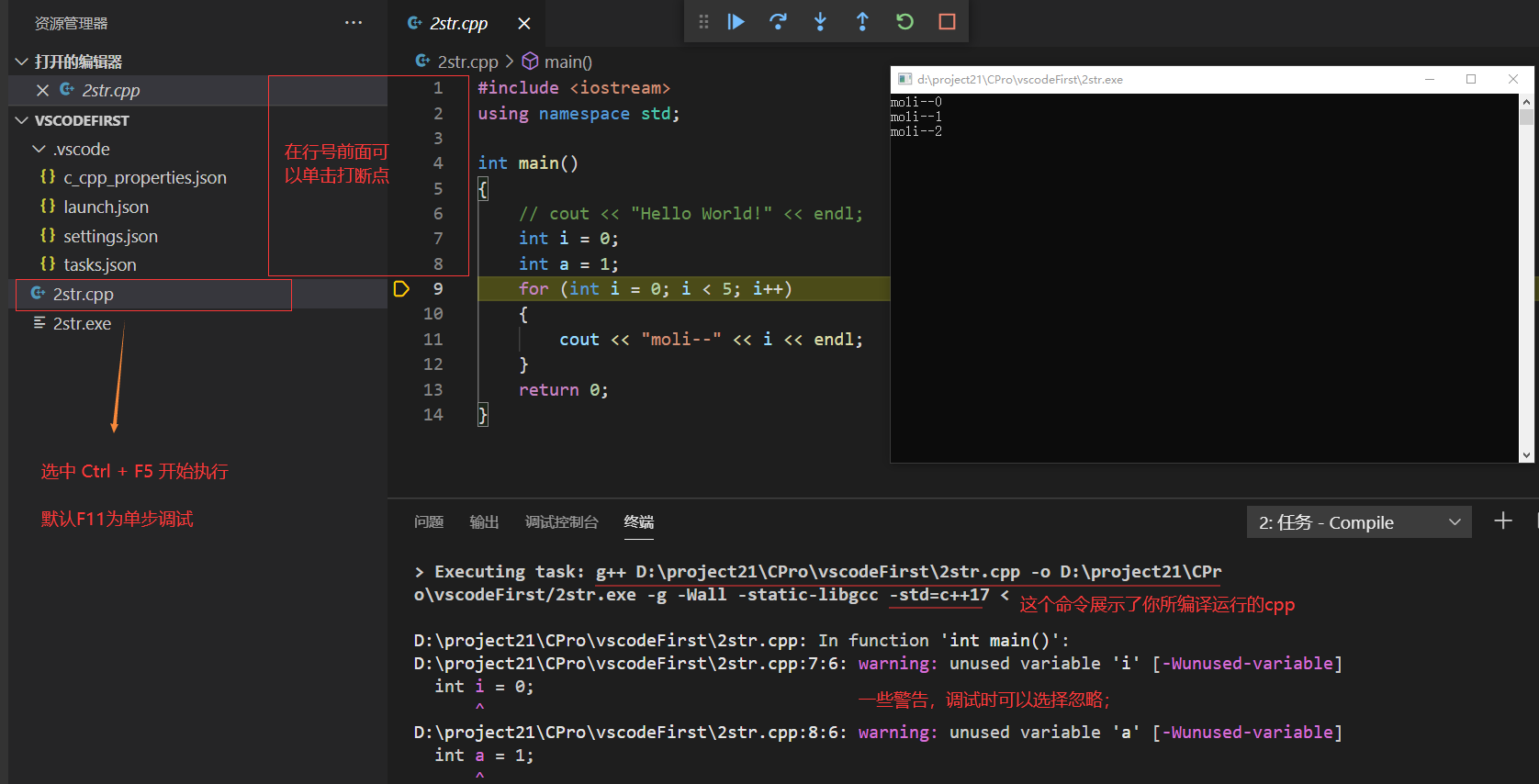Click the for loop line in editor
This screenshot has height=784, width=1539.
pos(656,289)
